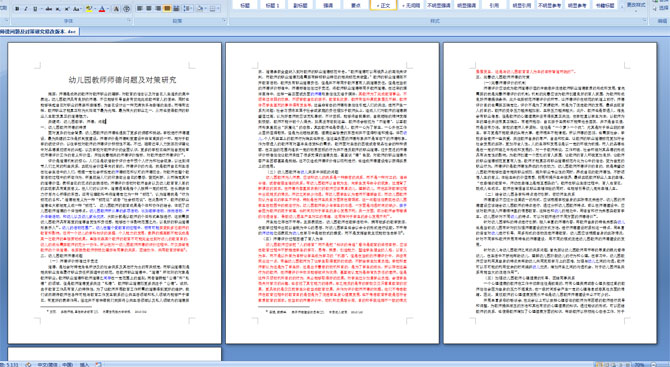
Task: Apply the 无间隔 style
Action: pyautogui.click(x=411, y=5)
